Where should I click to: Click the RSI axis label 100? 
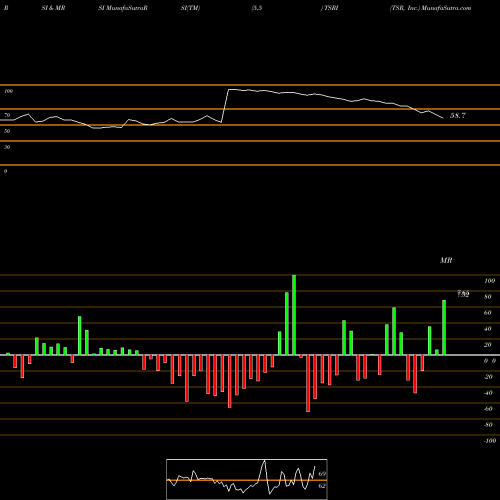tap(8, 91)
